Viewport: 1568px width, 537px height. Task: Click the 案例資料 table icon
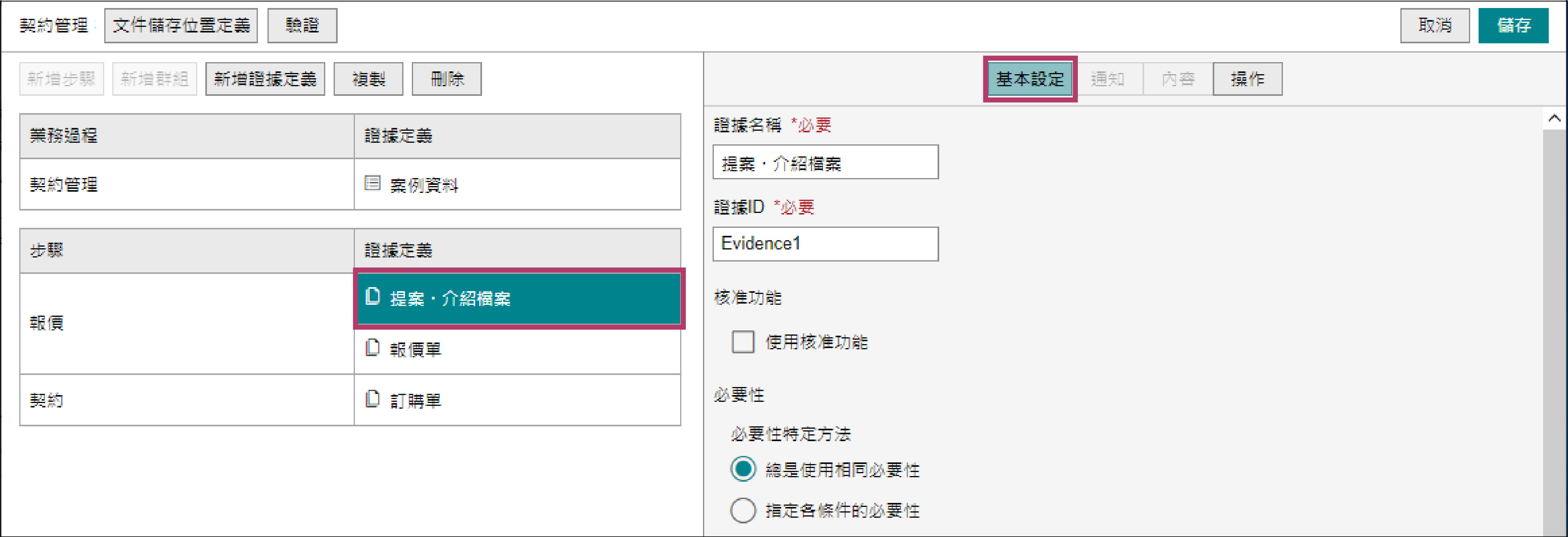[x=373, y=183]
